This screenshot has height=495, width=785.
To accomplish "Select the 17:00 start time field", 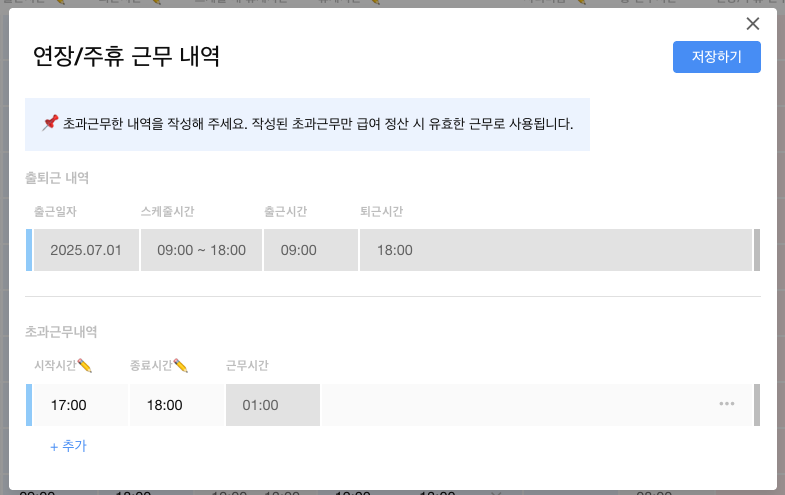I will point(80,405).
